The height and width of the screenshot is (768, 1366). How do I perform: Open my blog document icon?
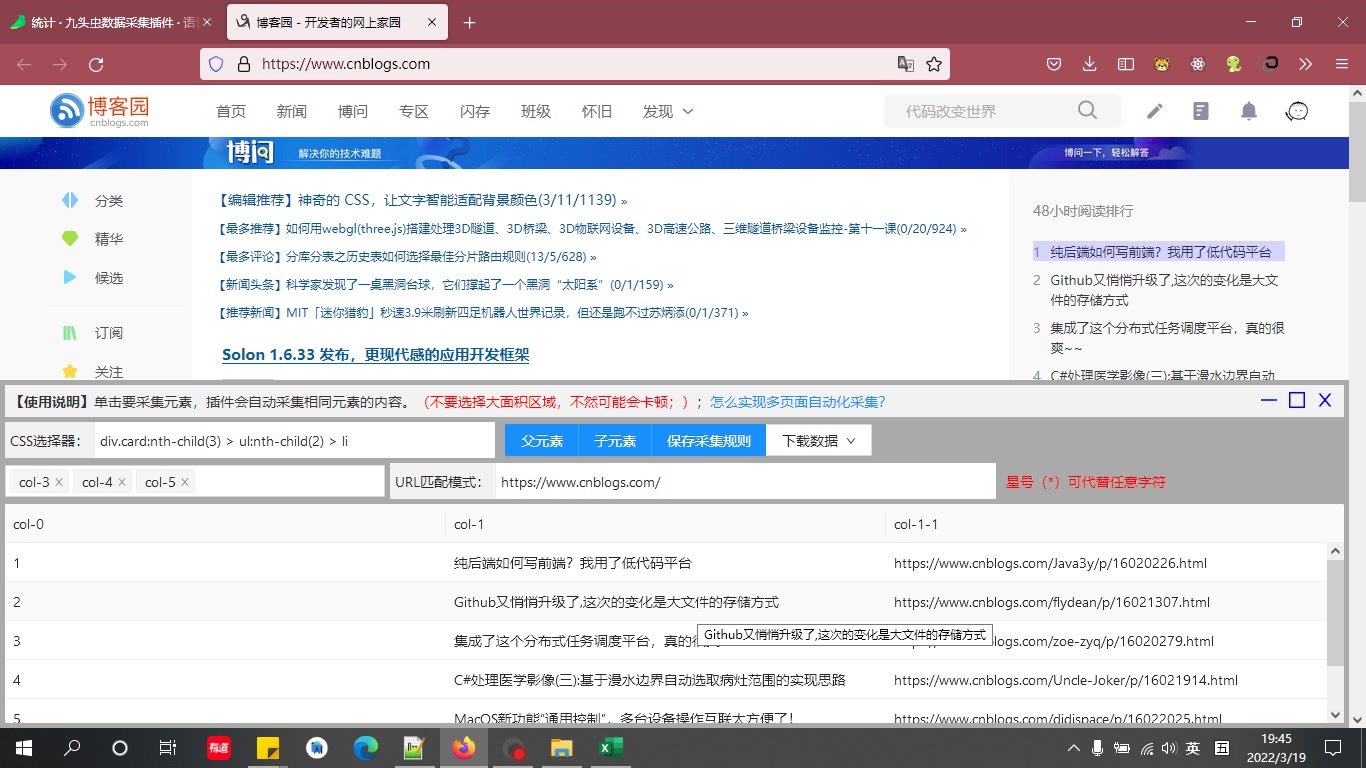click(1201, 111)
